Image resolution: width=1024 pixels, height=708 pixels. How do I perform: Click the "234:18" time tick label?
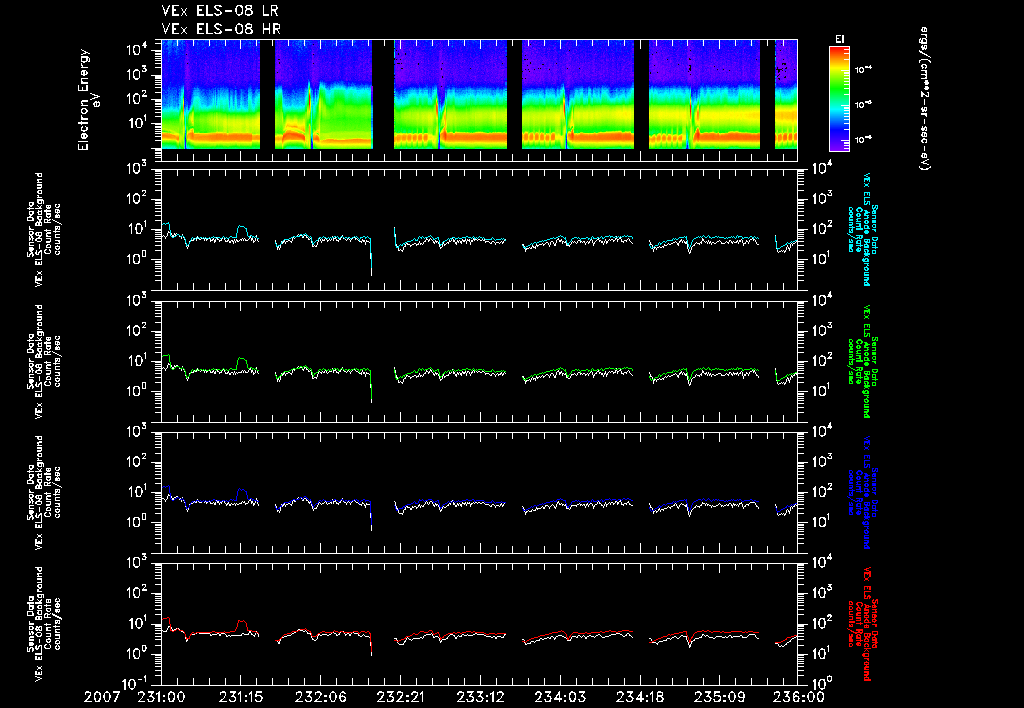(639, 698)
